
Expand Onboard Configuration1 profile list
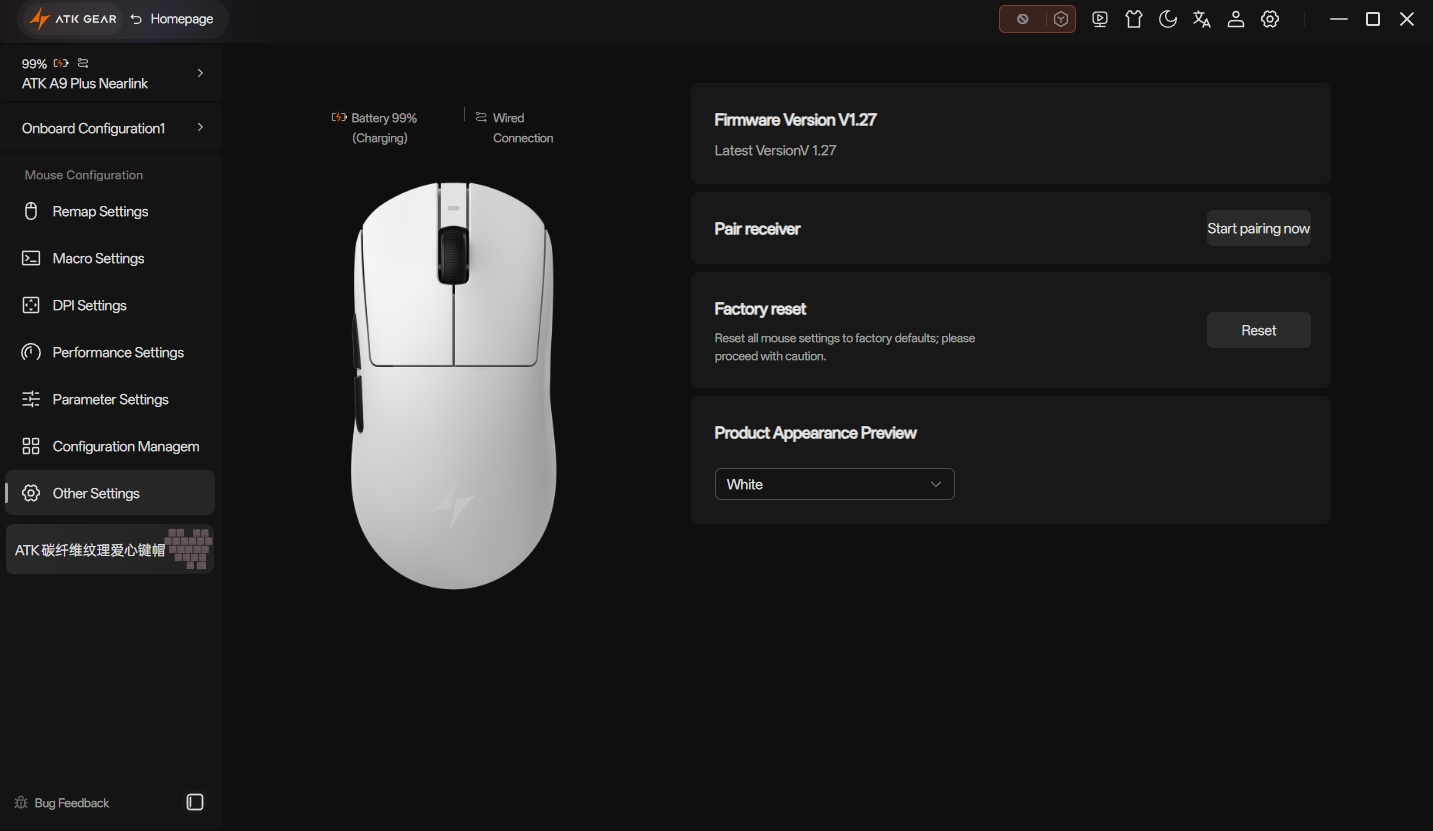click(x=111, y=128)
